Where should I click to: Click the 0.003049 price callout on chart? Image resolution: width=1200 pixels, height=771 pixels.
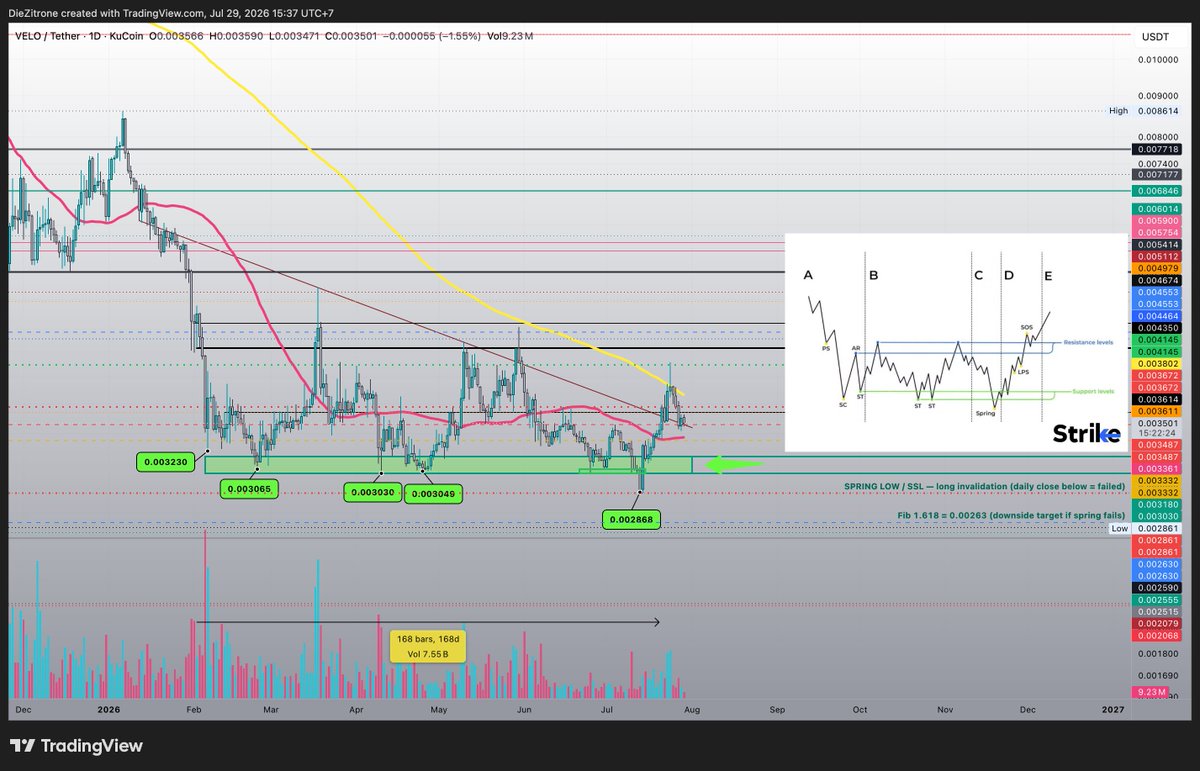pyautogui.click(x=434, y=492)
